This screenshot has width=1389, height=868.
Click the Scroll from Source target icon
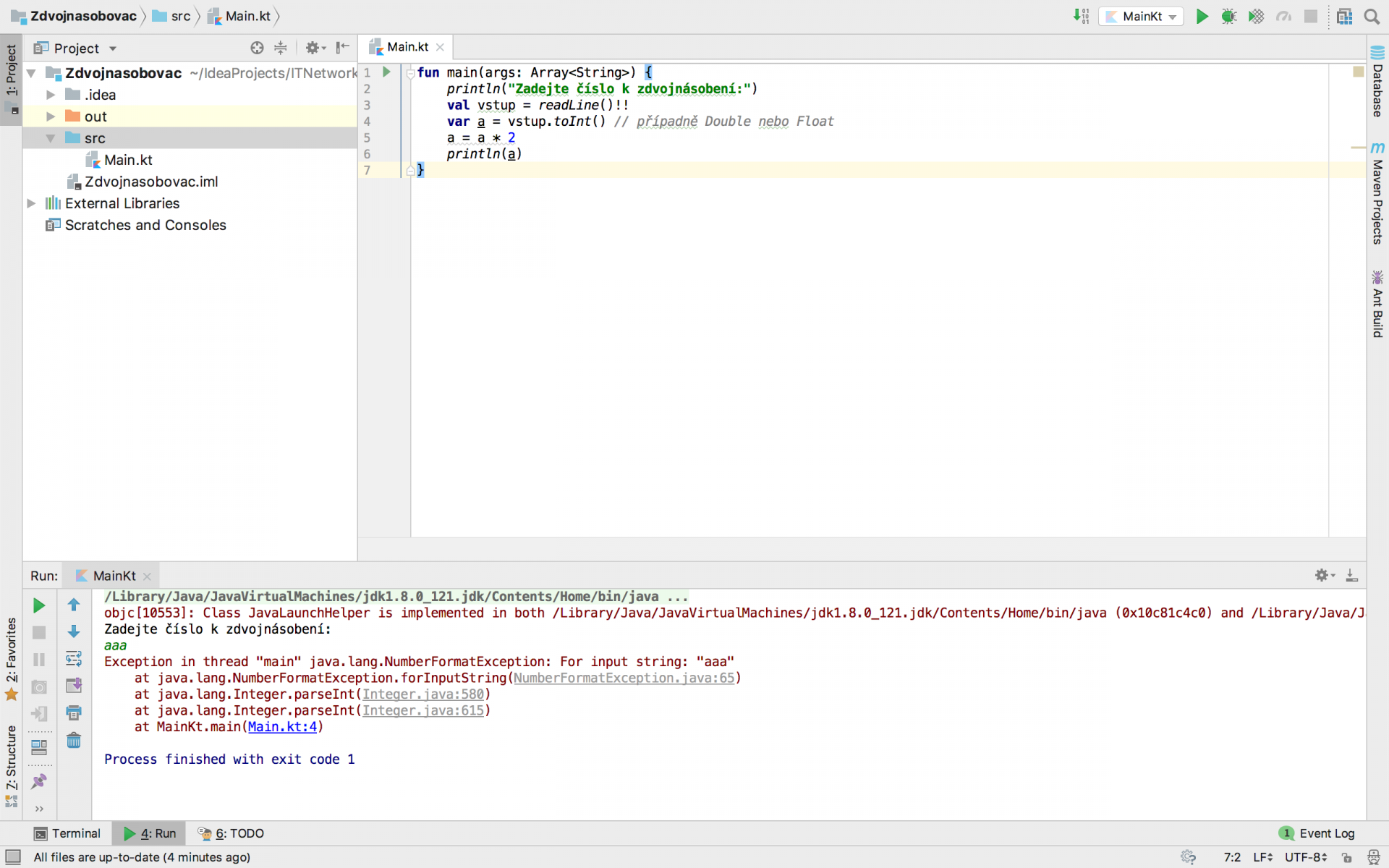257,48
